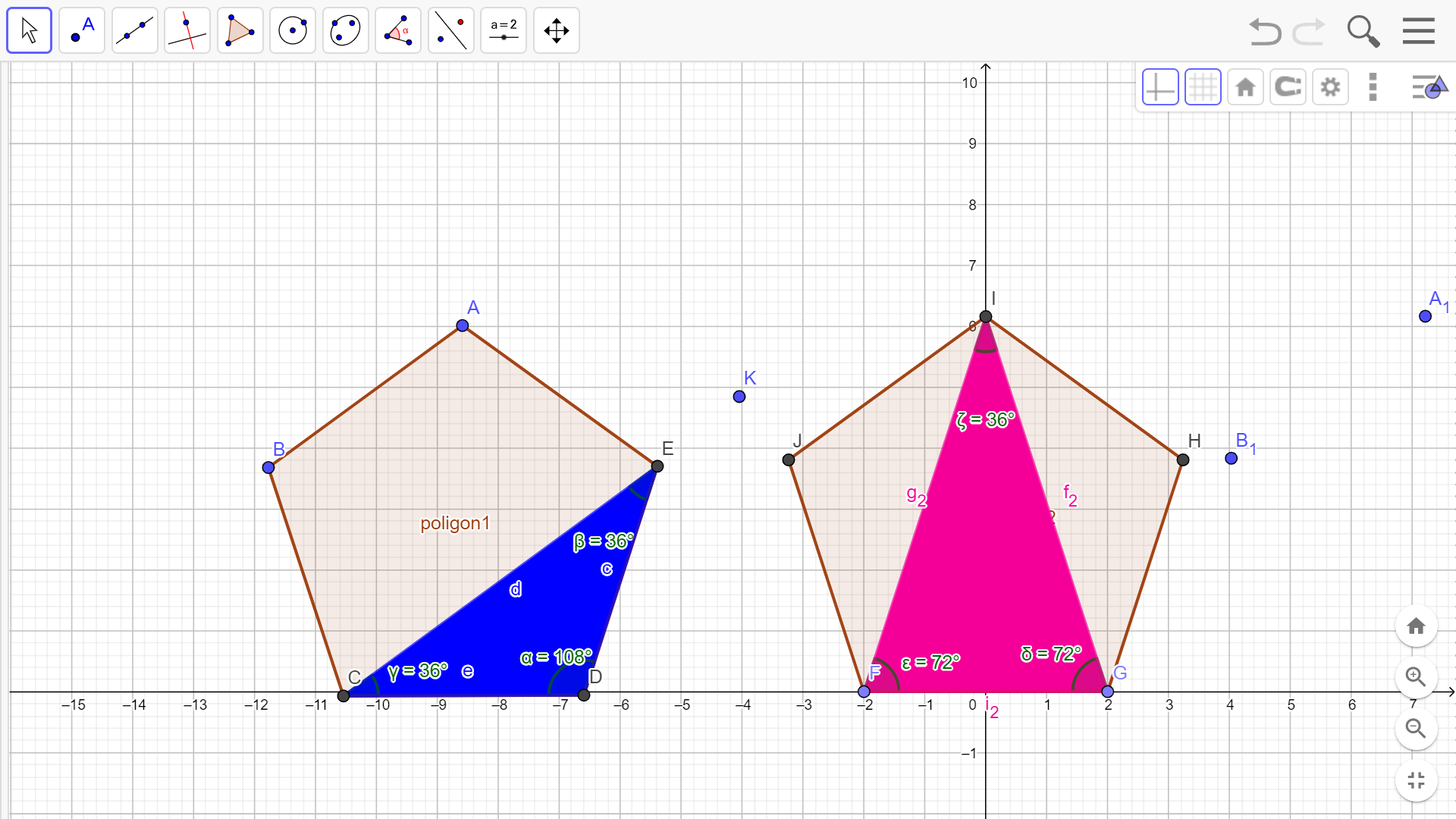Undo the last action
Viewport: 1456px width, 819px height.
(x=1265, y=31)
